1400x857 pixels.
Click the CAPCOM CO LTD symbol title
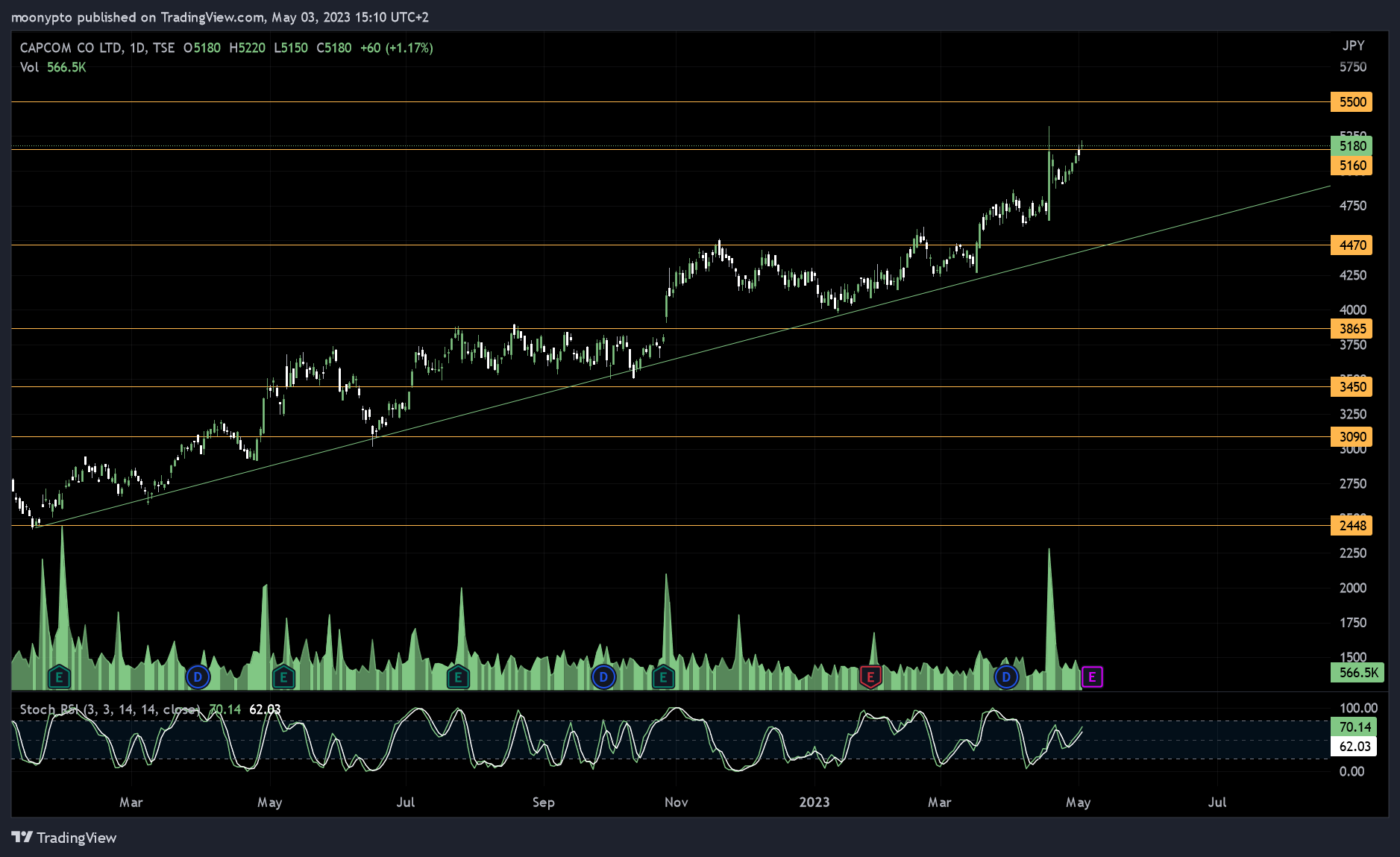72,48
